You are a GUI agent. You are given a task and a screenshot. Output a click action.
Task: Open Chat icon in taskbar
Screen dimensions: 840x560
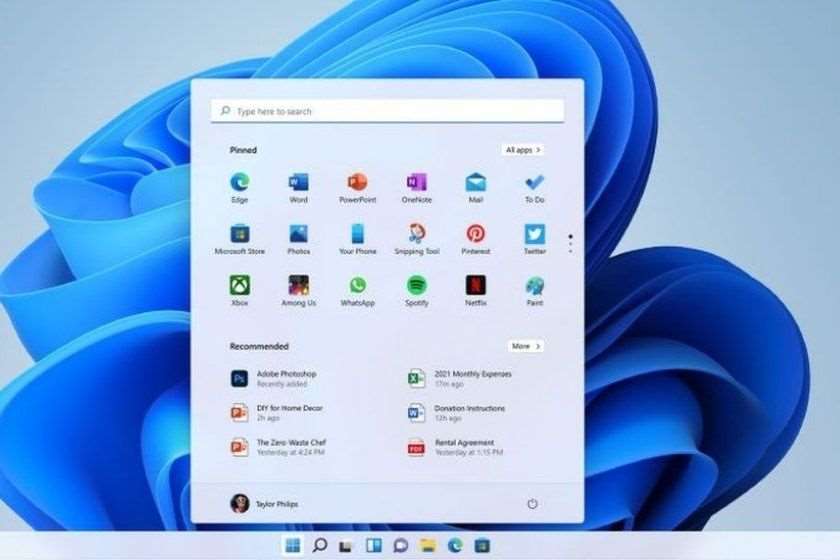click(x=400, y=546)
